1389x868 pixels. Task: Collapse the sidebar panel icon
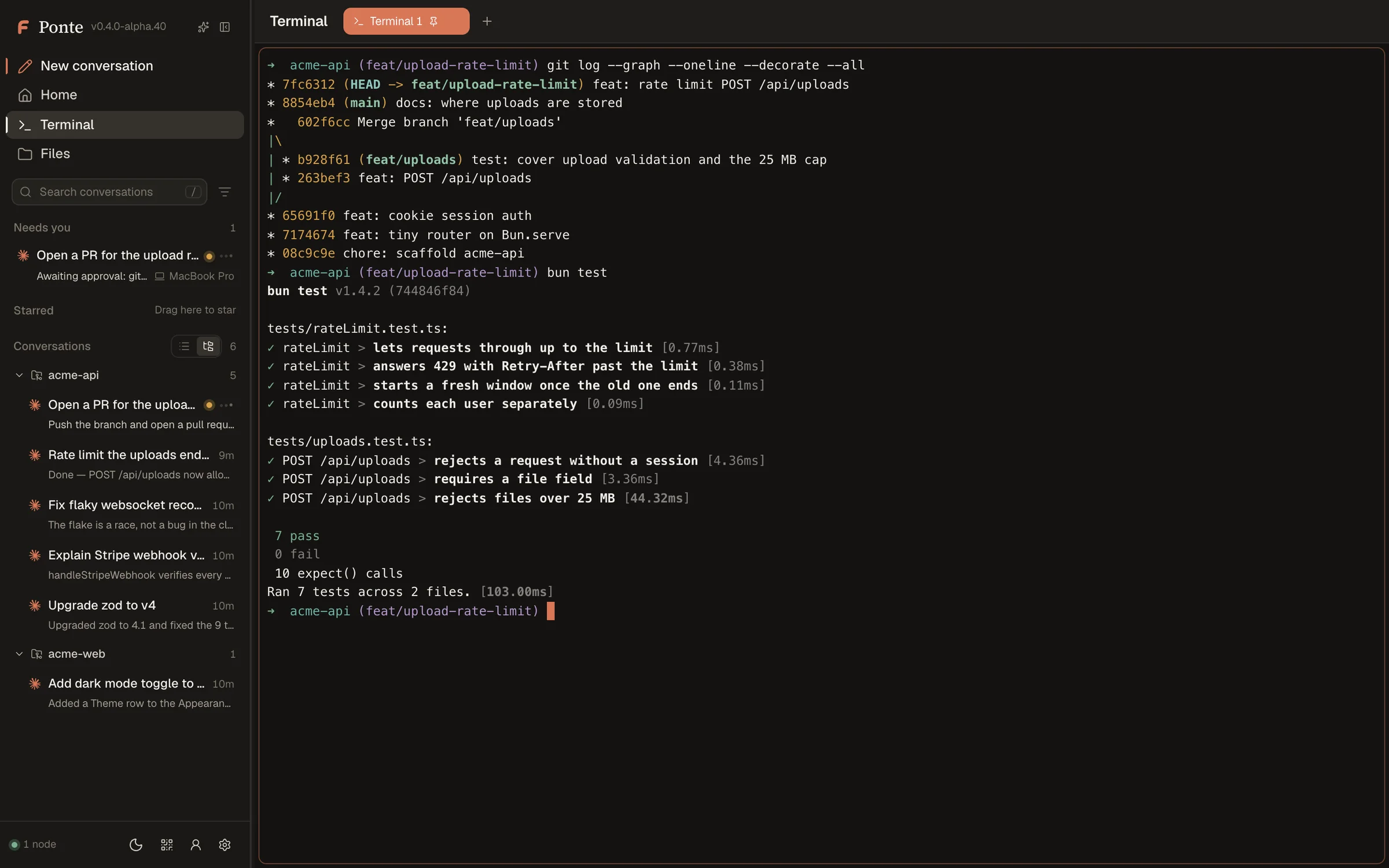point(225,27)
